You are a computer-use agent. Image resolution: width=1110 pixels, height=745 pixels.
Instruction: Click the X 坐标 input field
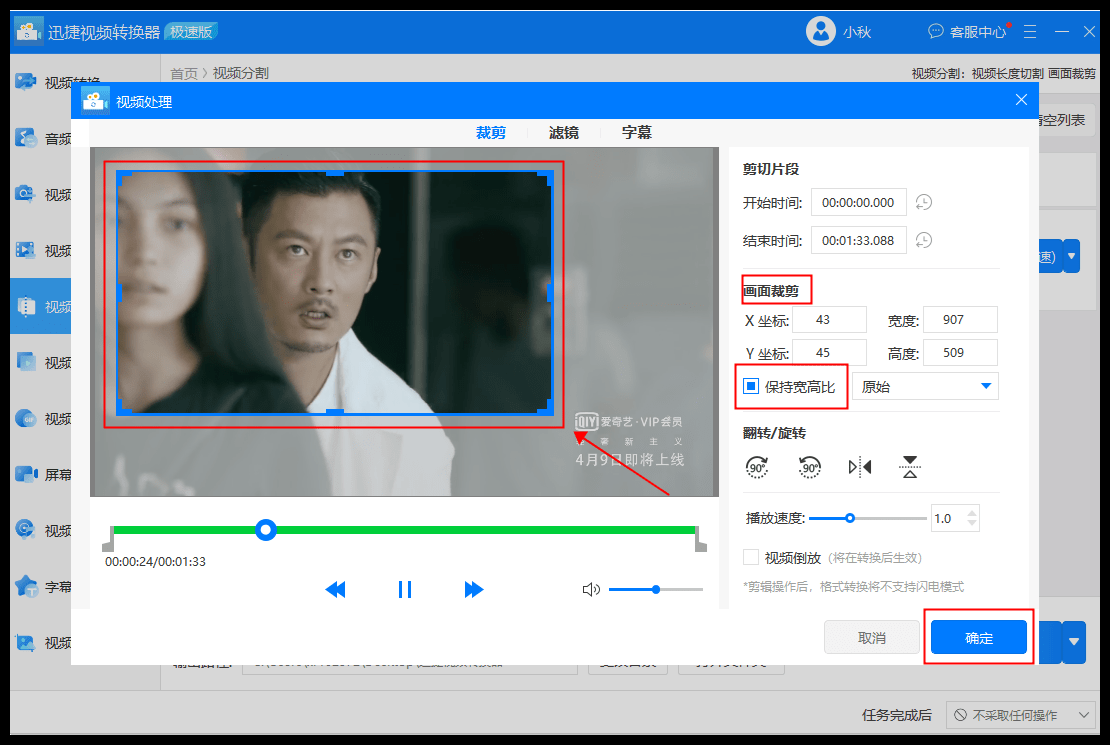(829, 320)
